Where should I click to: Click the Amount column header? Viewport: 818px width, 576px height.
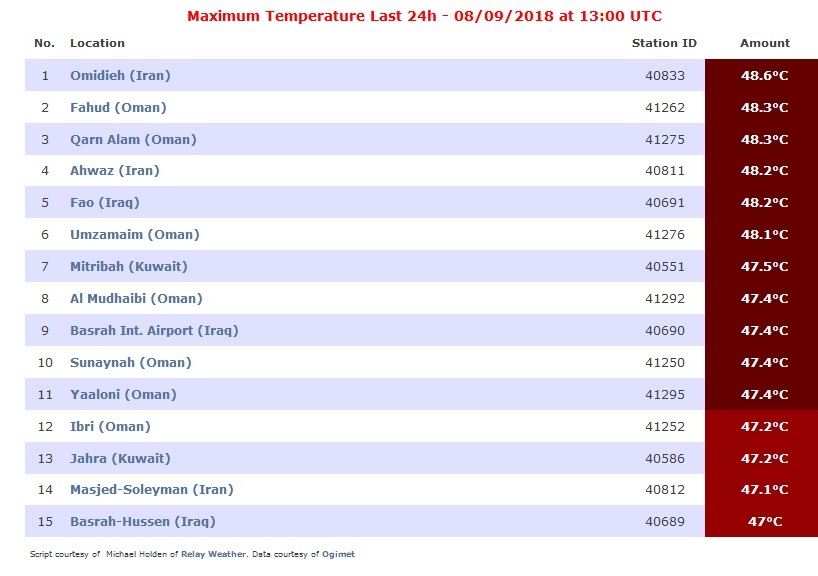tap(765, 43)
